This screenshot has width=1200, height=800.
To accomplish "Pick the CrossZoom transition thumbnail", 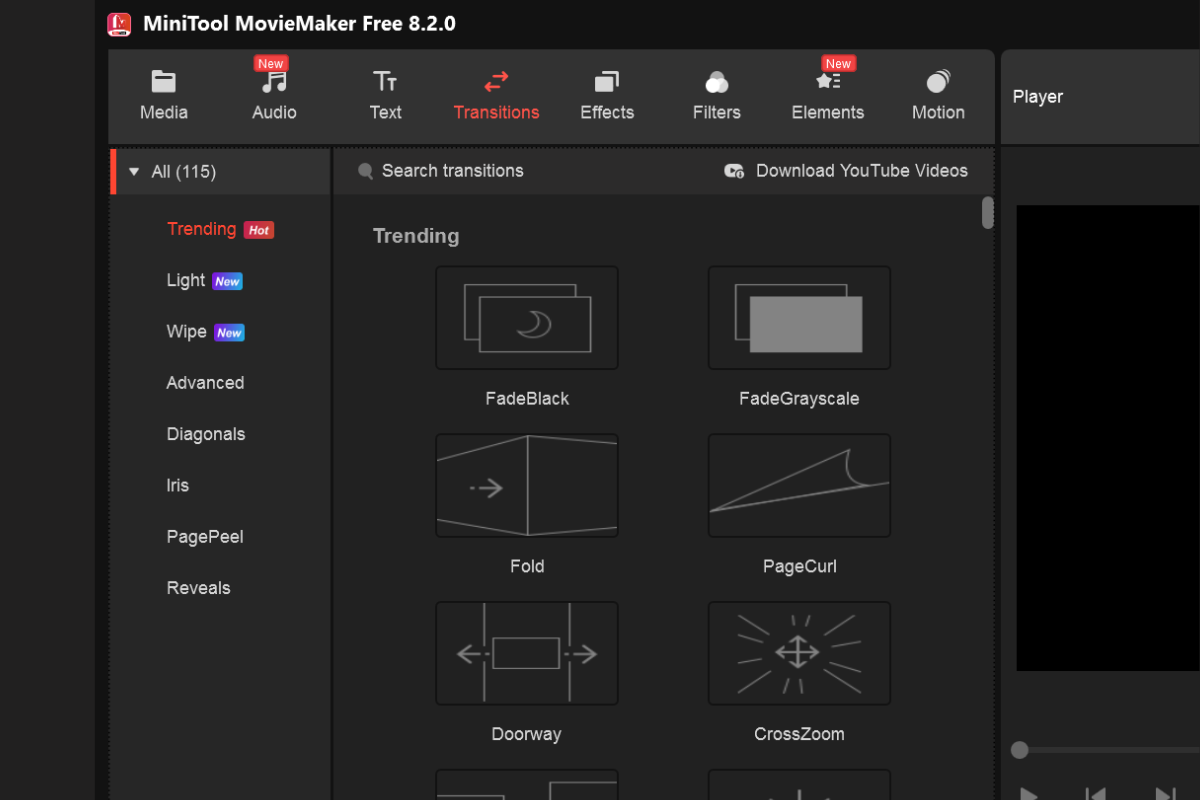I will coord(799,654).
